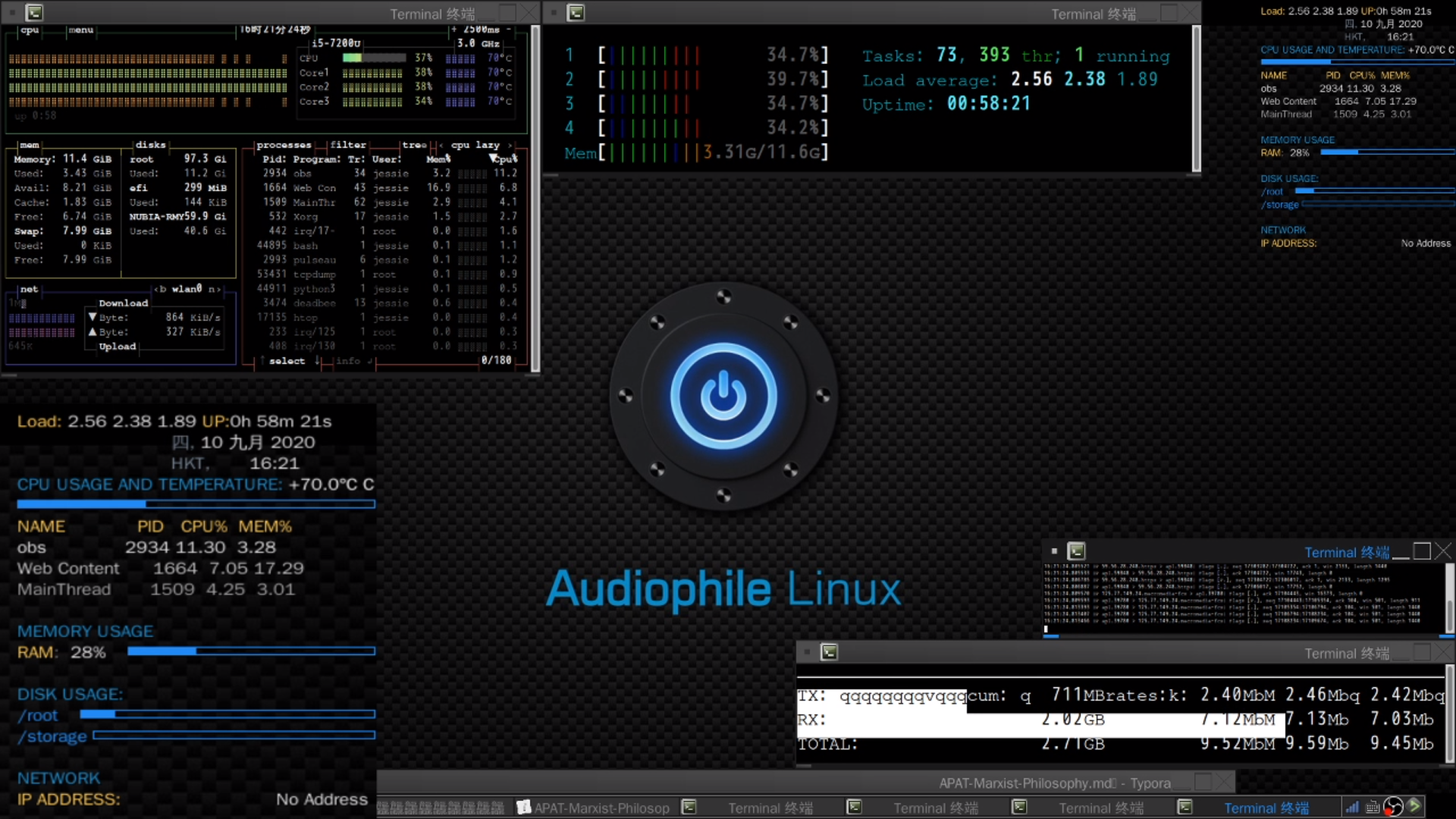Select the obs process row in bpytop
Viewport: 1456px width, 819px height.
tap(388, 173)
